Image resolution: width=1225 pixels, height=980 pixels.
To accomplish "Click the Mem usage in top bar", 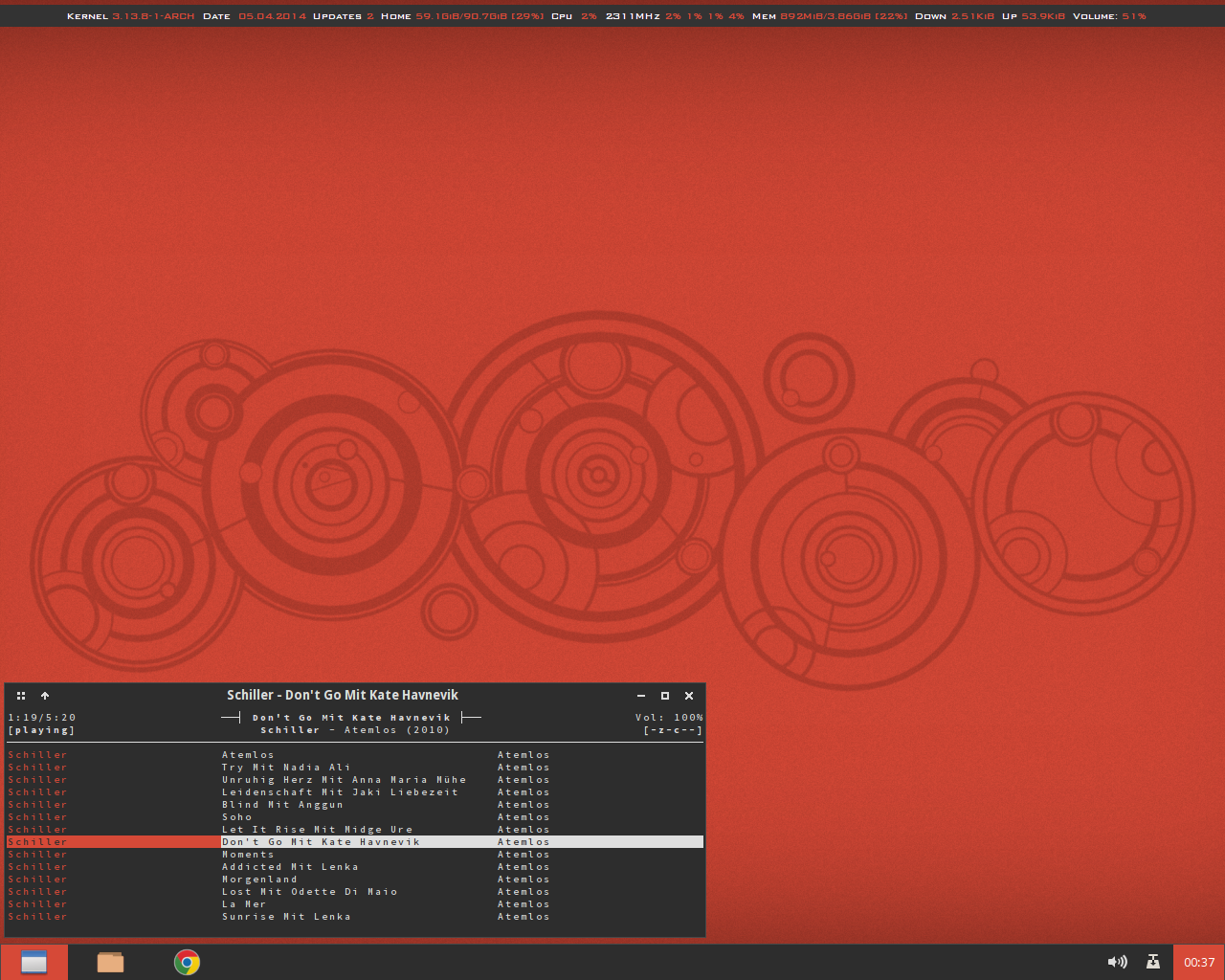I will (x=830, y=16).
